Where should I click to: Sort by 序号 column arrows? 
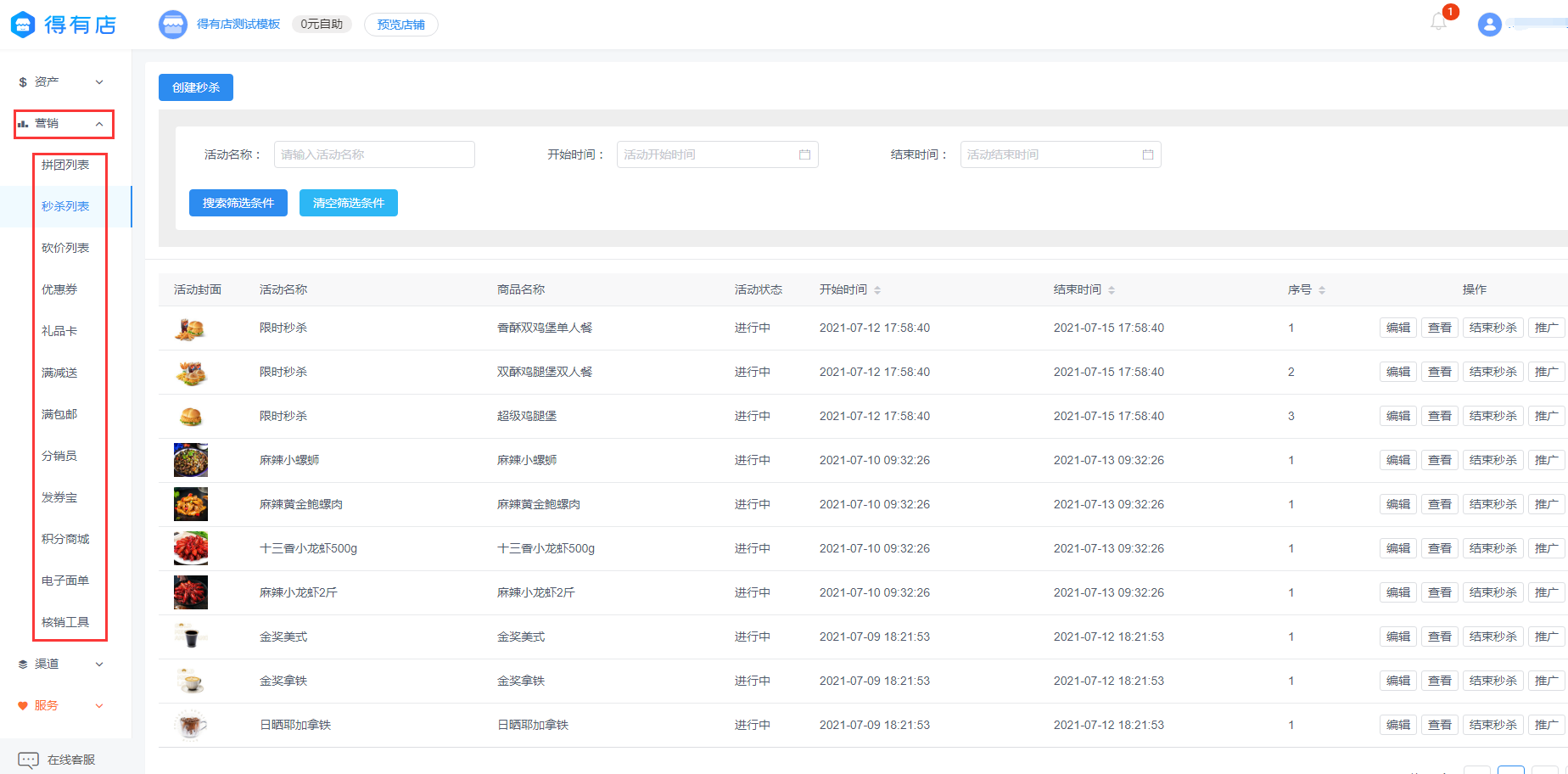pos(1322,290)
